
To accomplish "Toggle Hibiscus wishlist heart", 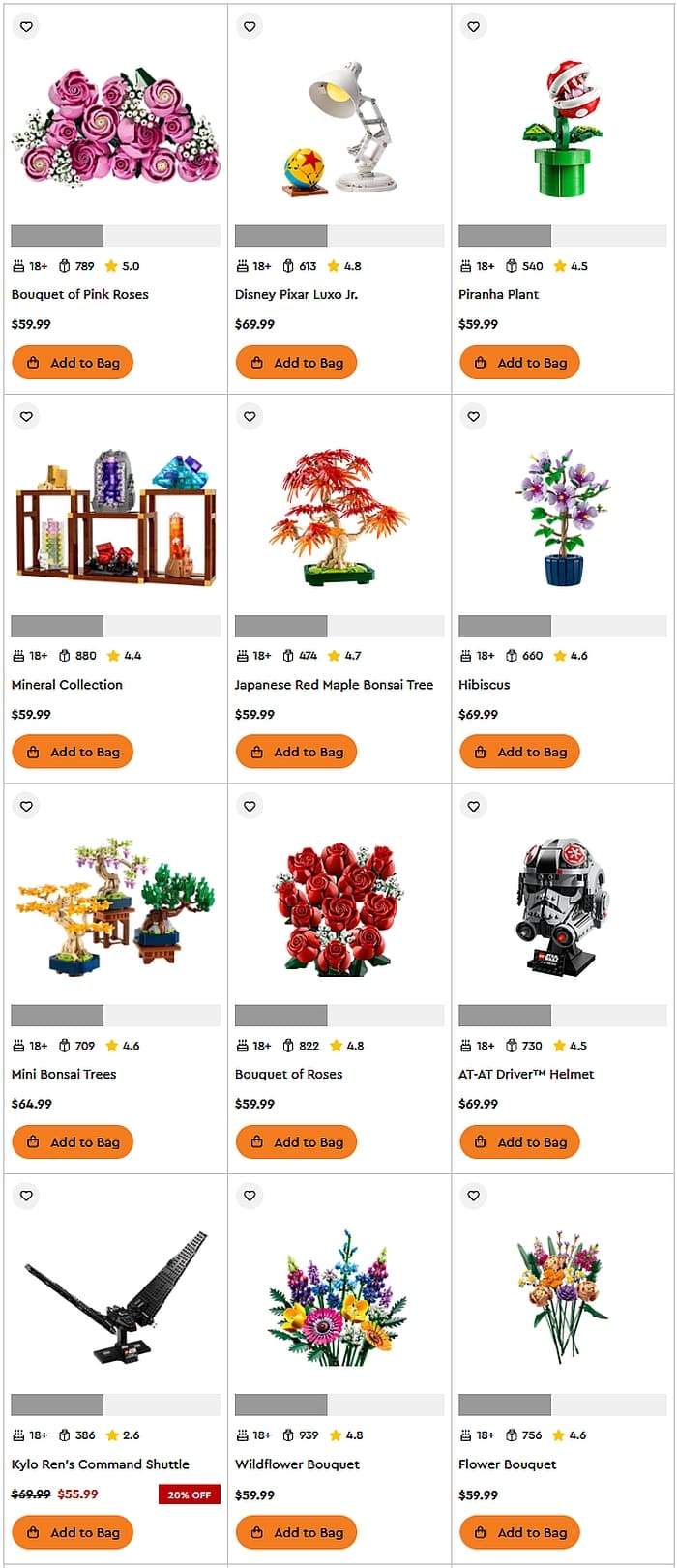I will coord(473,417).
